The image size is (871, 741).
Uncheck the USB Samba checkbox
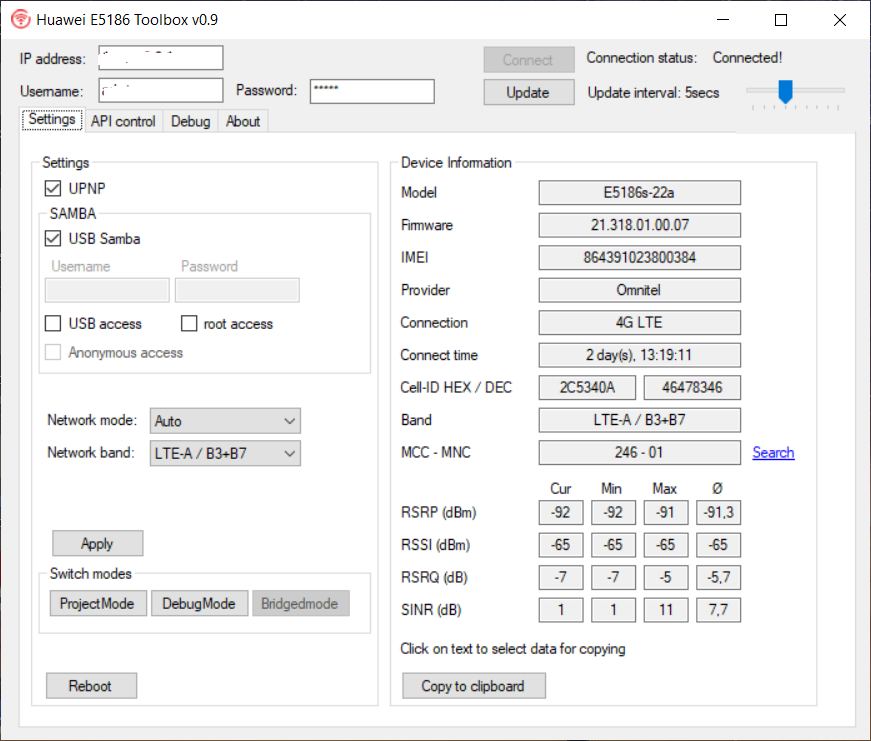pos(53,239)
